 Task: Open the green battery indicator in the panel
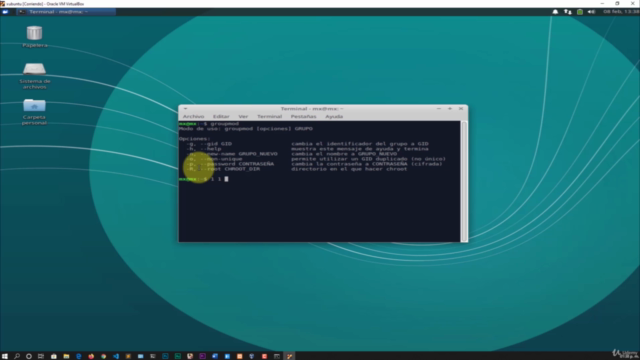click(x=580, y=12)
